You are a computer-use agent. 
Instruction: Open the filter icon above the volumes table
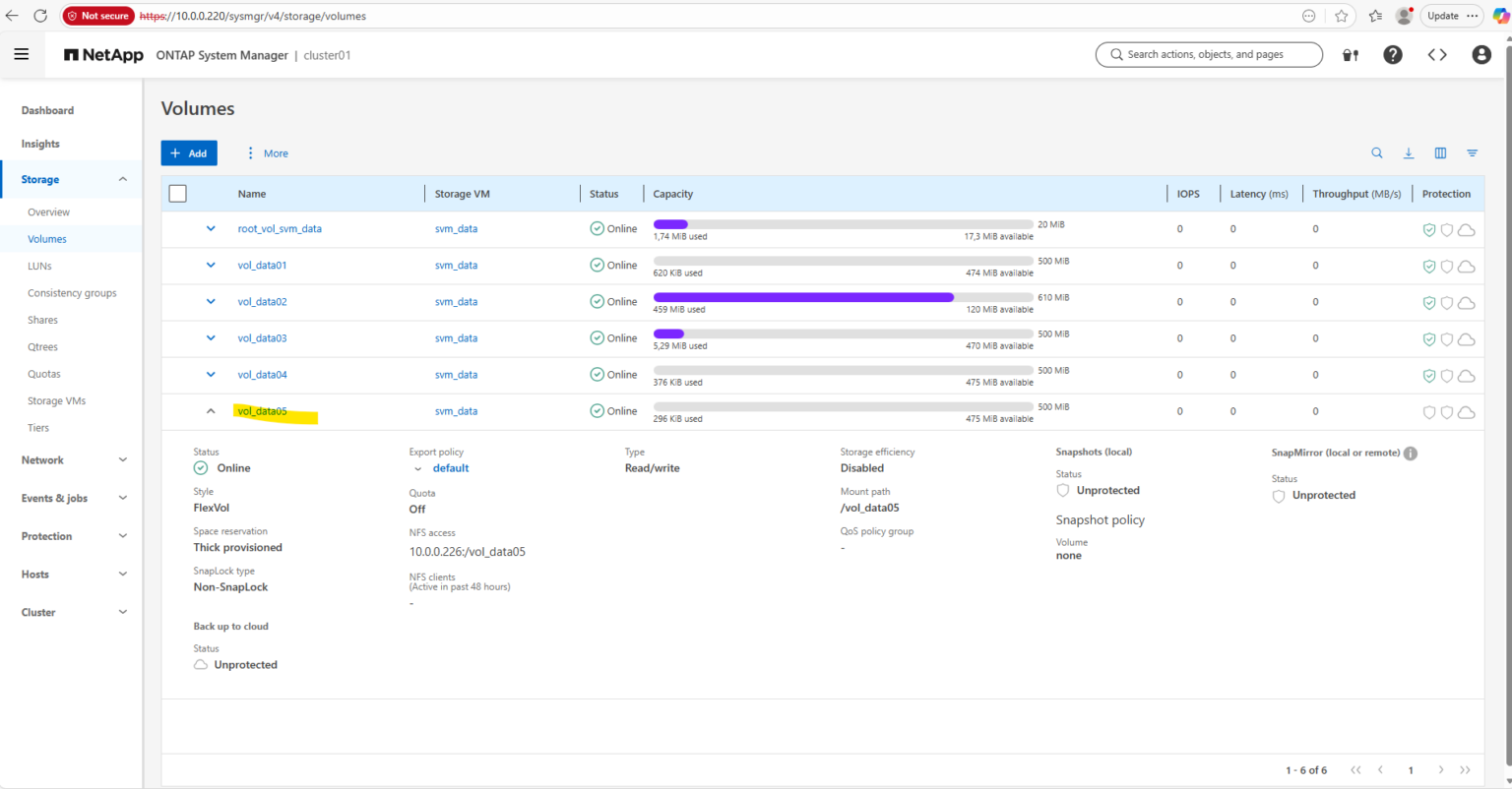point(1472,153)
